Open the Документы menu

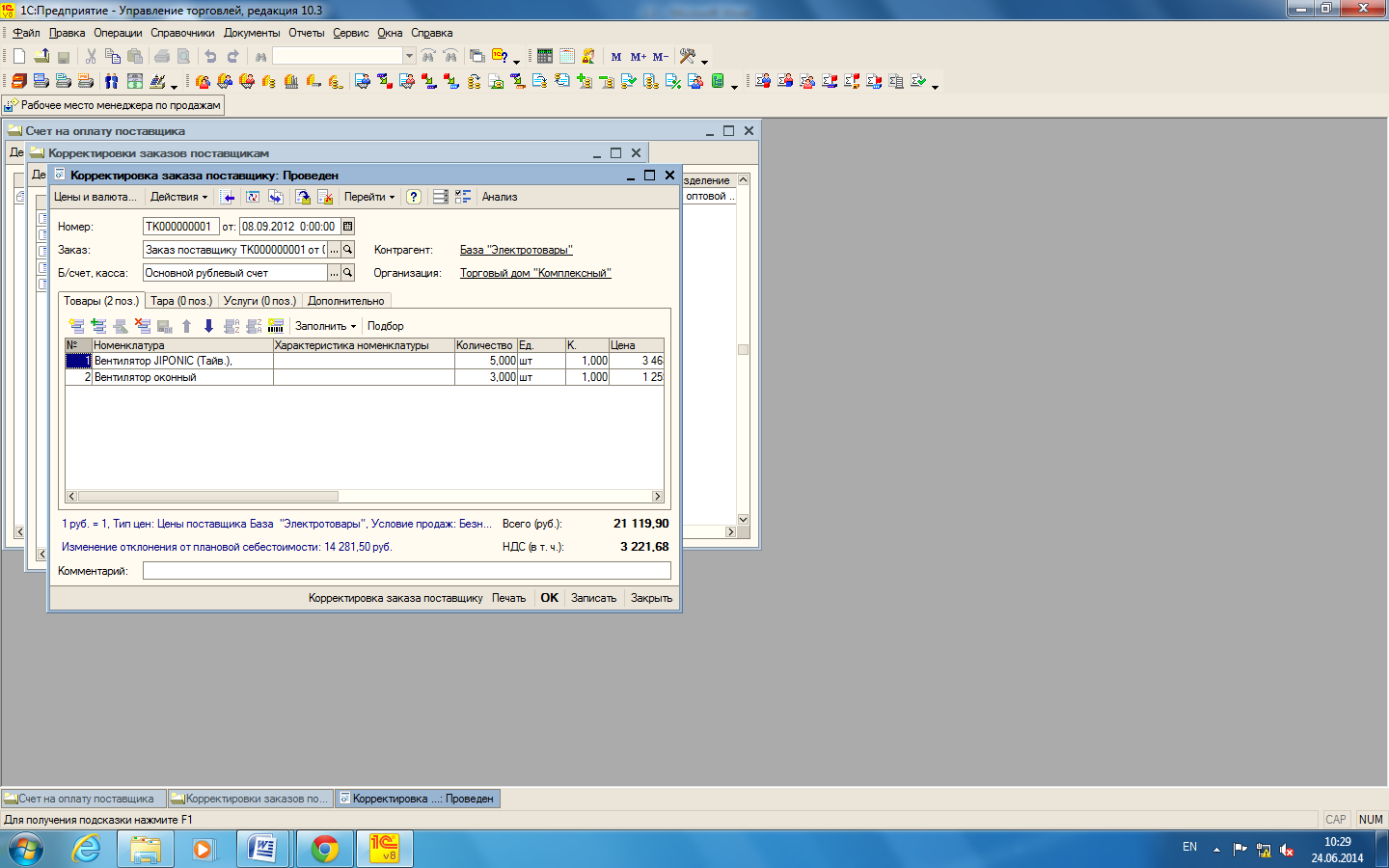coord(252,33)
